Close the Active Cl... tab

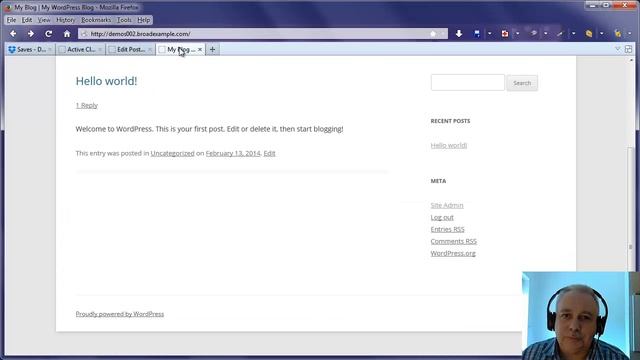[100, 49]
